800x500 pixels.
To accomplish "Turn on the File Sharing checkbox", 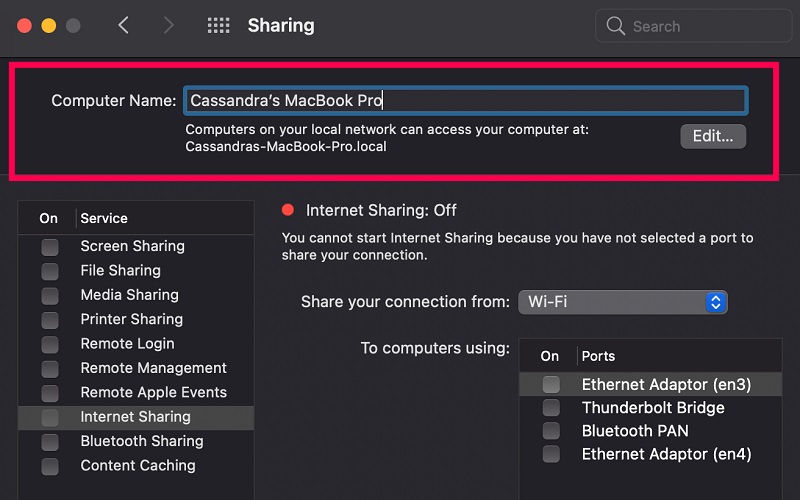I will [x=49, y=271].
